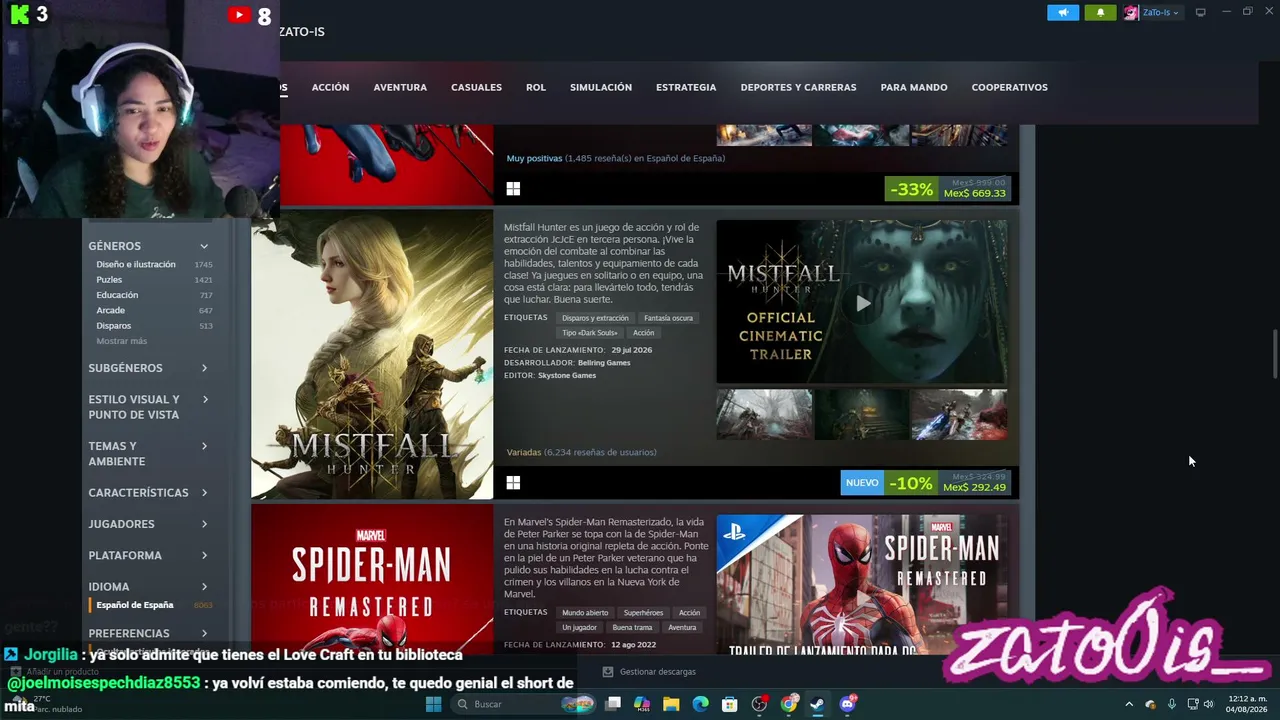Click the Mistfall Hunter -10% price button
The image size is (1280, 720).
[x=925, y=484]
